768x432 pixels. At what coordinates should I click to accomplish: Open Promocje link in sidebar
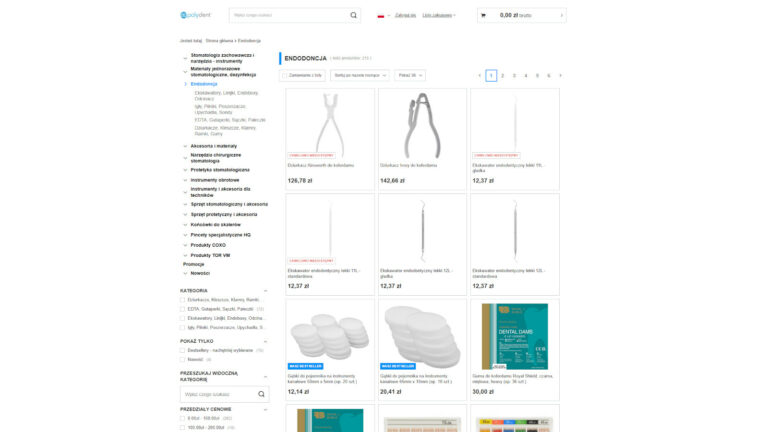tap(193, 264)
